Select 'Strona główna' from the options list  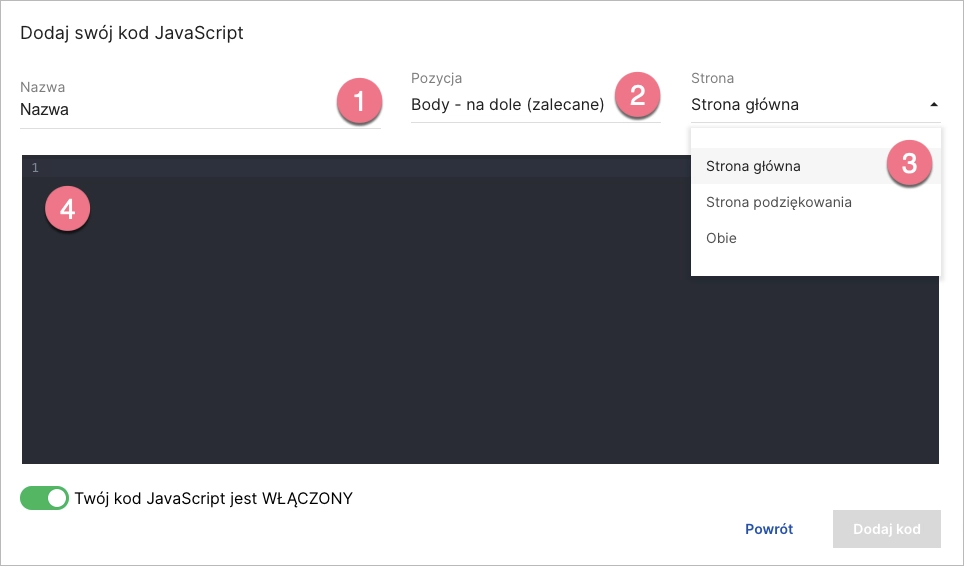tap(753, 166)
